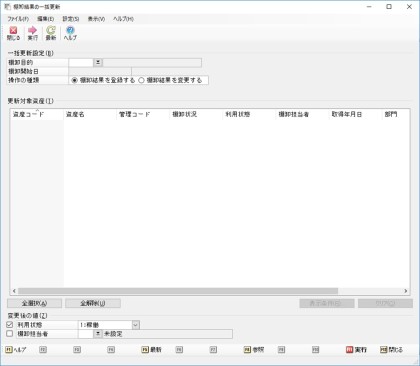Viewport: 420px width, 366px height.
Task: Open the 棚卸目的 lookup dropdown button
Action: point(98,62)
